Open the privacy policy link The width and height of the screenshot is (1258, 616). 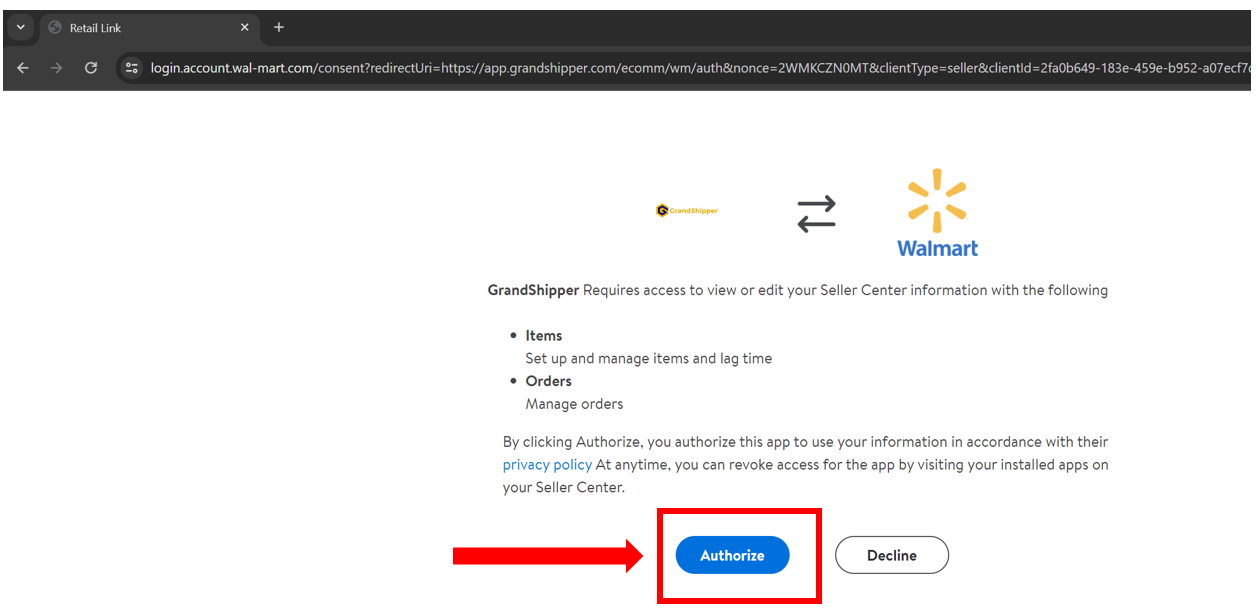547,464
